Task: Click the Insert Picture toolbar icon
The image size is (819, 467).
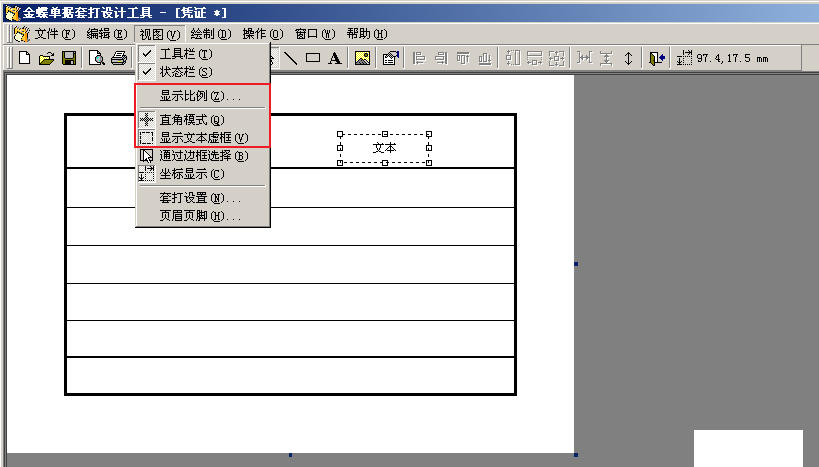Action: click(363, 58)
